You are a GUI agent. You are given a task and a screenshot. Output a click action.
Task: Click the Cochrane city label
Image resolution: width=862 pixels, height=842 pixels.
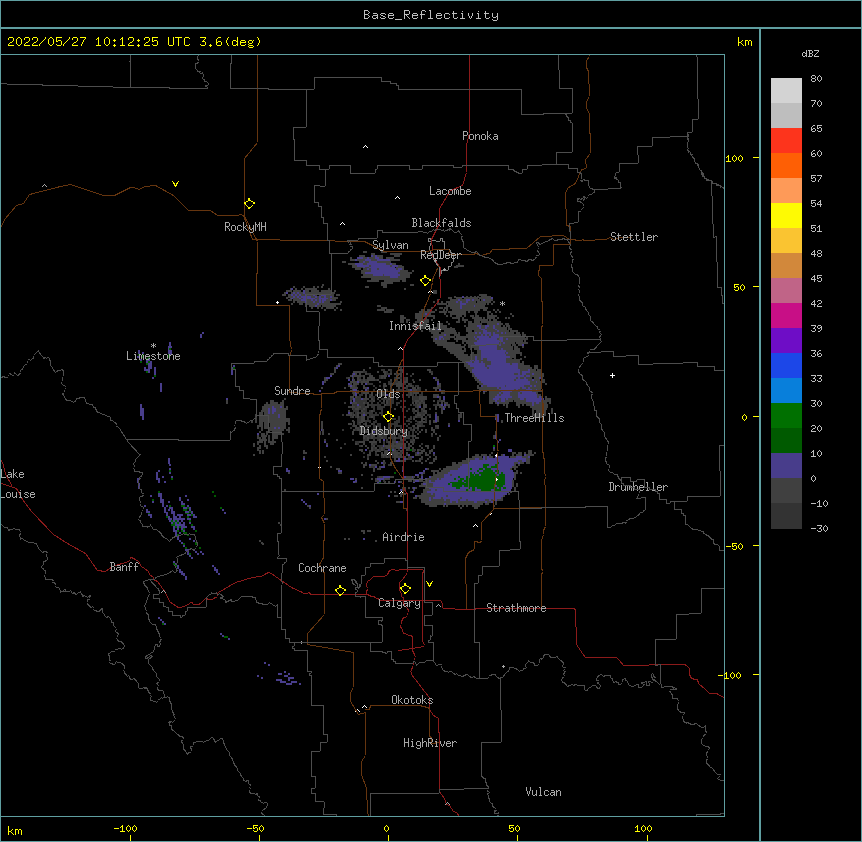[x=322, y=568]
